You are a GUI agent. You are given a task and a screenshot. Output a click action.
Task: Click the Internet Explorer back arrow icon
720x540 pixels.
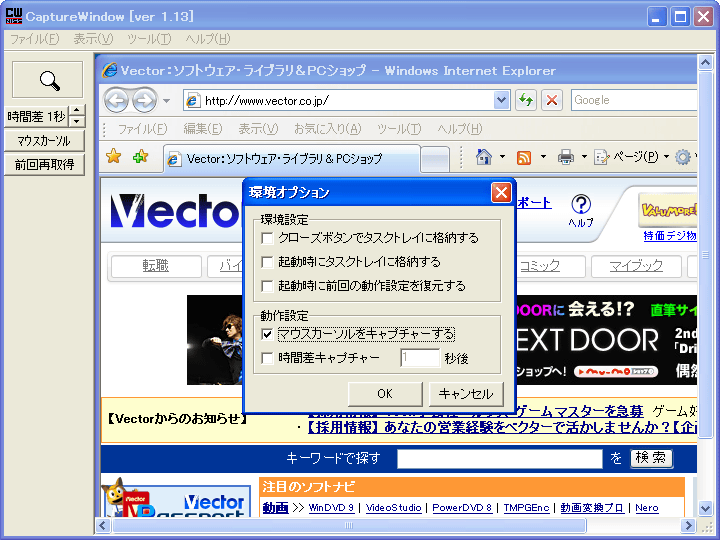[x=116, y=100]
